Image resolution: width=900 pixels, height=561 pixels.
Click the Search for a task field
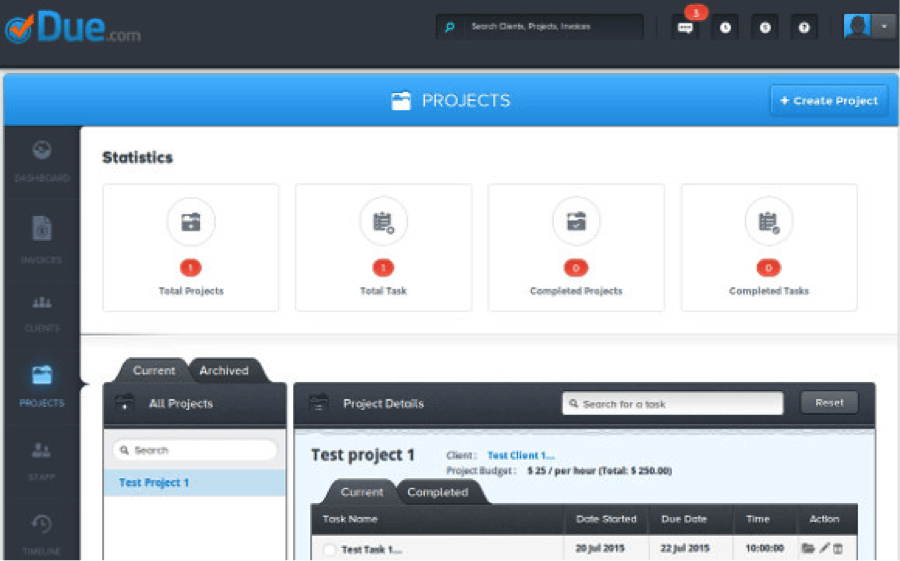(x=672, y=404)
